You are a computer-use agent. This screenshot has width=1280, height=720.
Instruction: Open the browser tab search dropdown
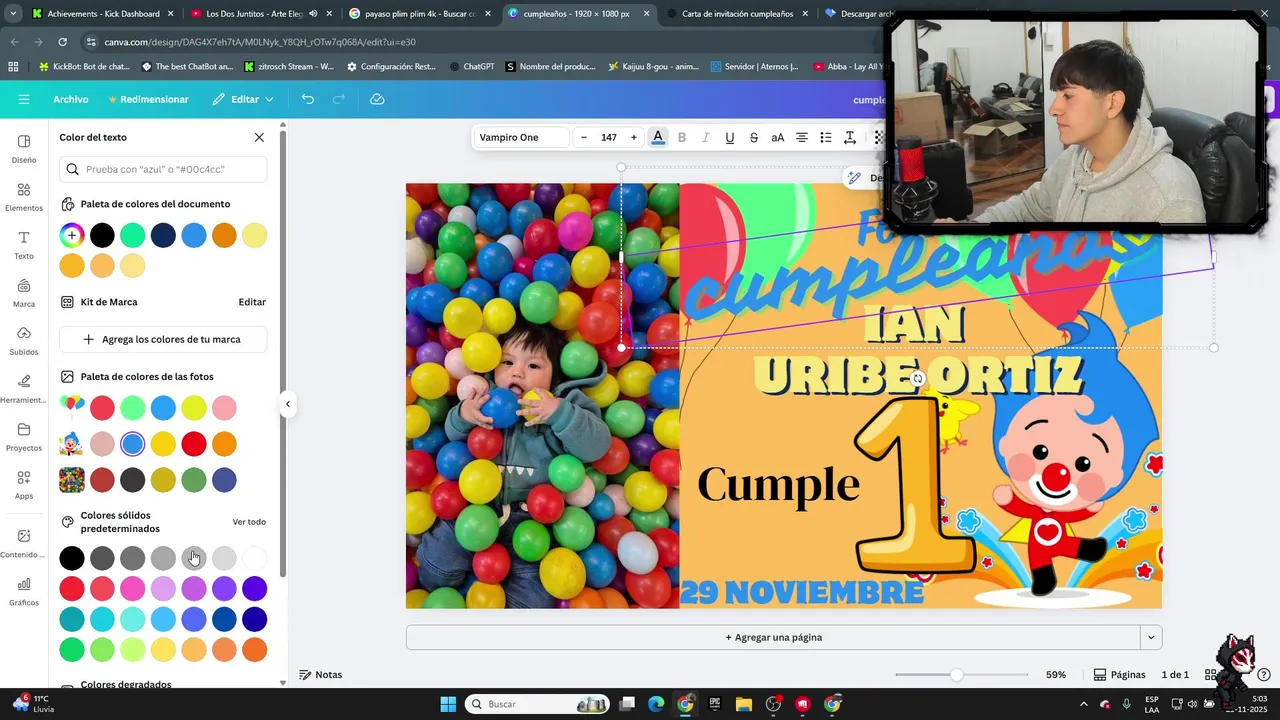(x=13, y=14)
